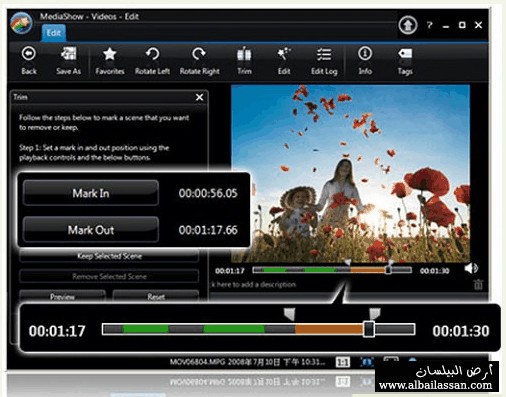Image resolution: width=506 pixels, height=397 pixels.
Task: Choose Keep Selected Scene
Action: coord(109,256)
